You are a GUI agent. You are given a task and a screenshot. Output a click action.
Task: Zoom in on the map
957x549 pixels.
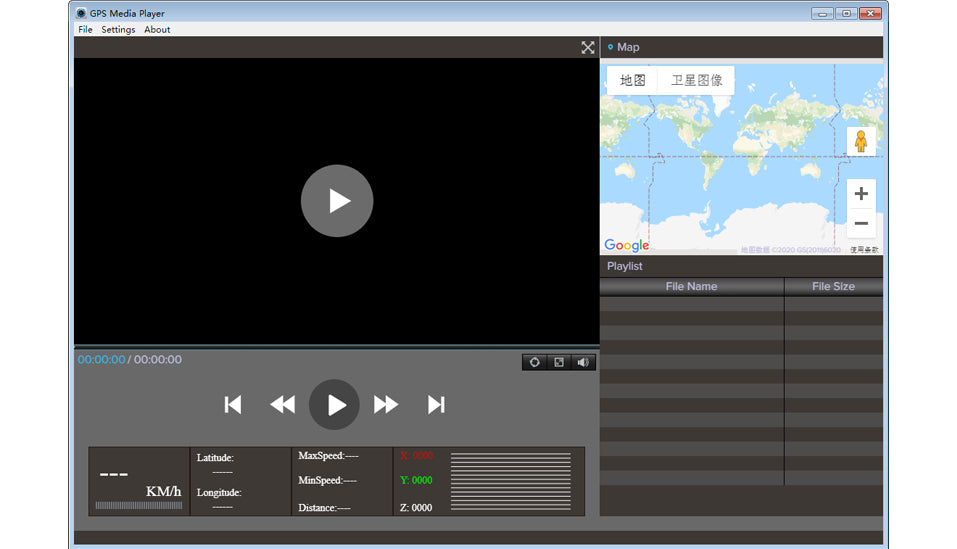pyautogui.click(x=860, y=194)
